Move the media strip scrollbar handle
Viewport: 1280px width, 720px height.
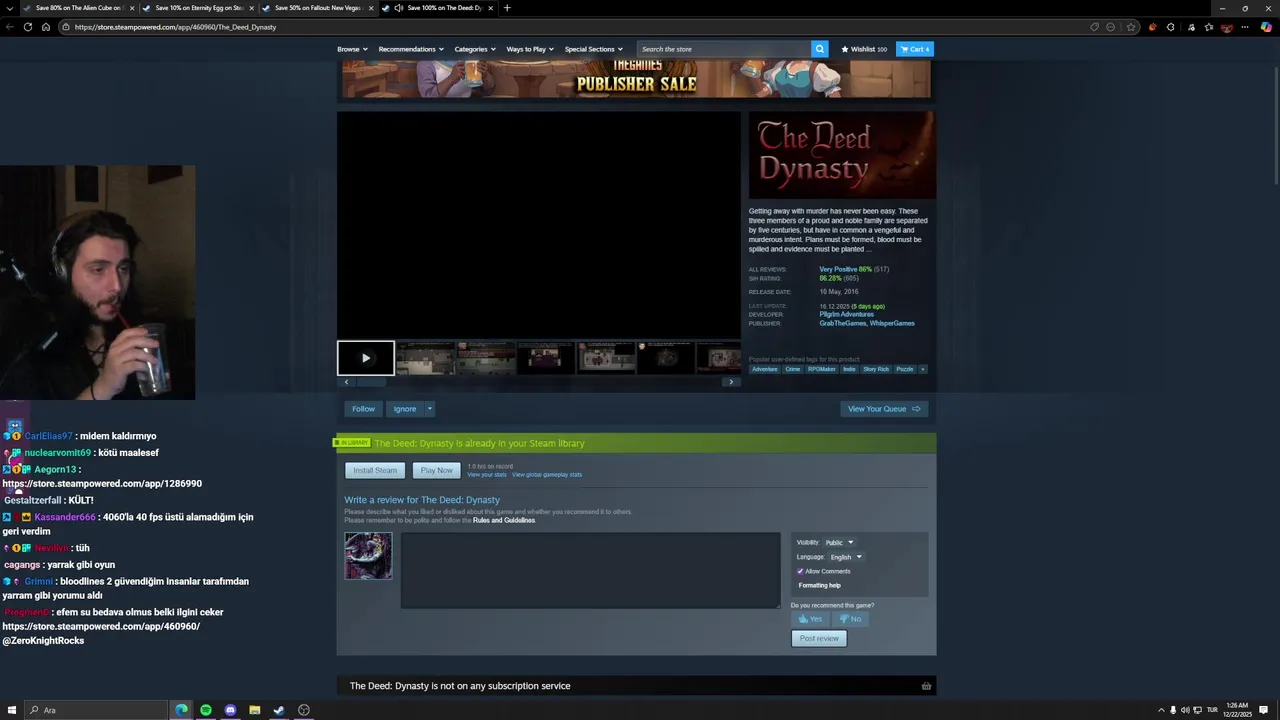(x=371, y=382)
